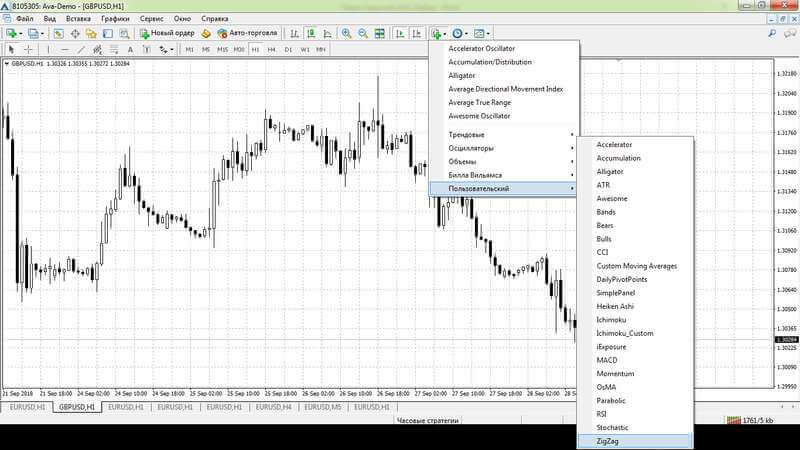Switch to D1 timeframe
The height and width of the screenshot is (450, 800).
pos(288,49)
